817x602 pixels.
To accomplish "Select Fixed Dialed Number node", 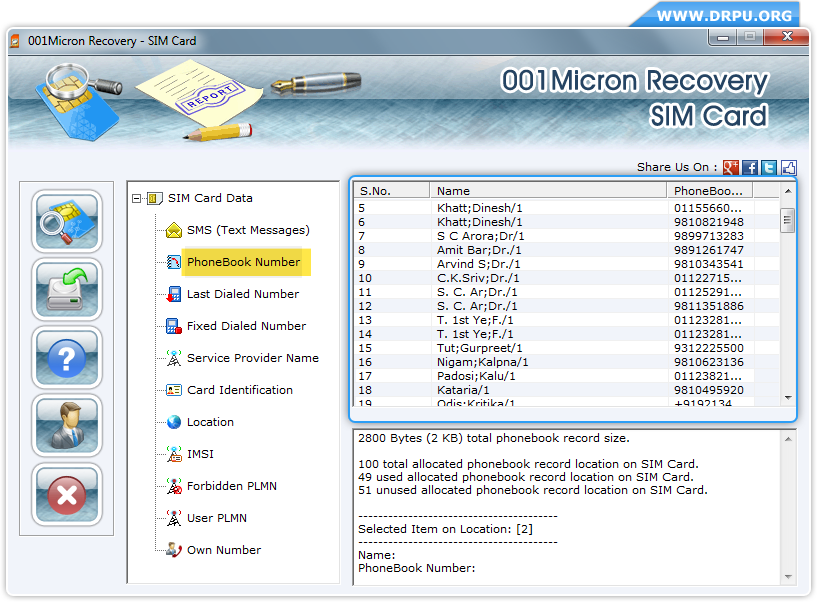I will [x=246, y=326].
